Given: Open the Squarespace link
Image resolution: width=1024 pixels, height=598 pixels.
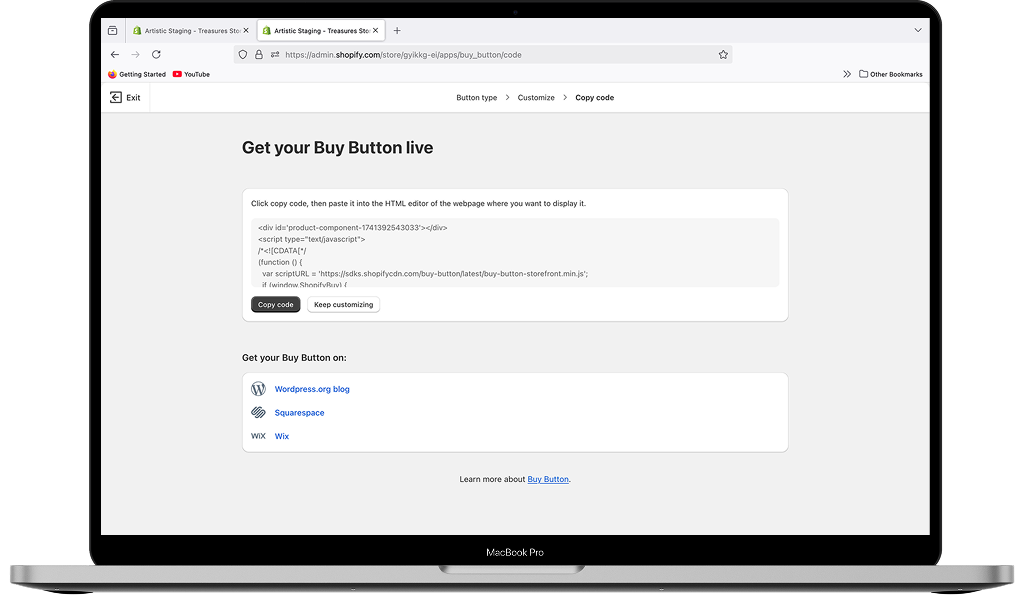Looking at the screenshot, I should tap(299, 413).
